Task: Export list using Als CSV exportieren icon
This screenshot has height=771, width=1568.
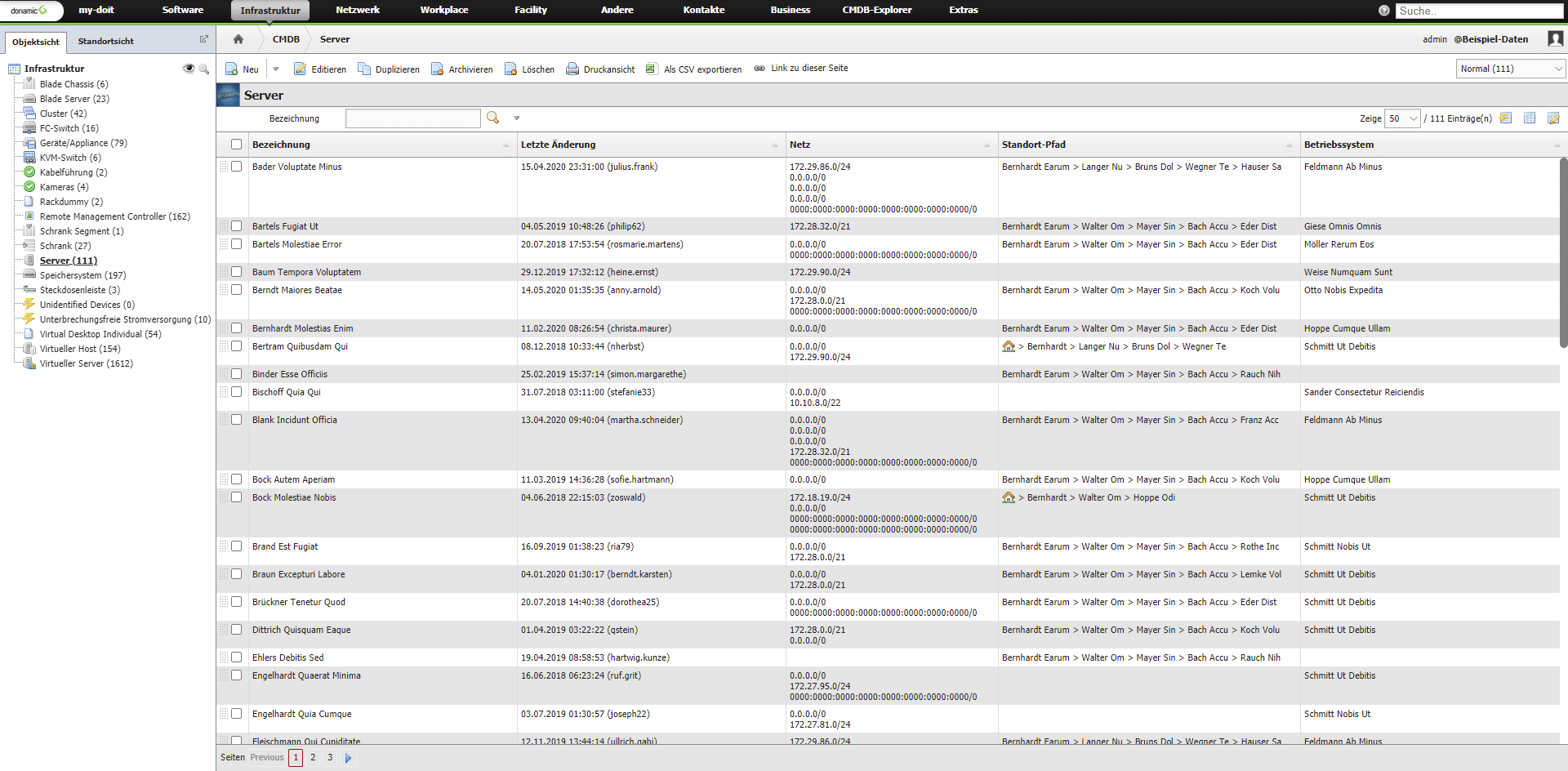Action: pos(651,69)
